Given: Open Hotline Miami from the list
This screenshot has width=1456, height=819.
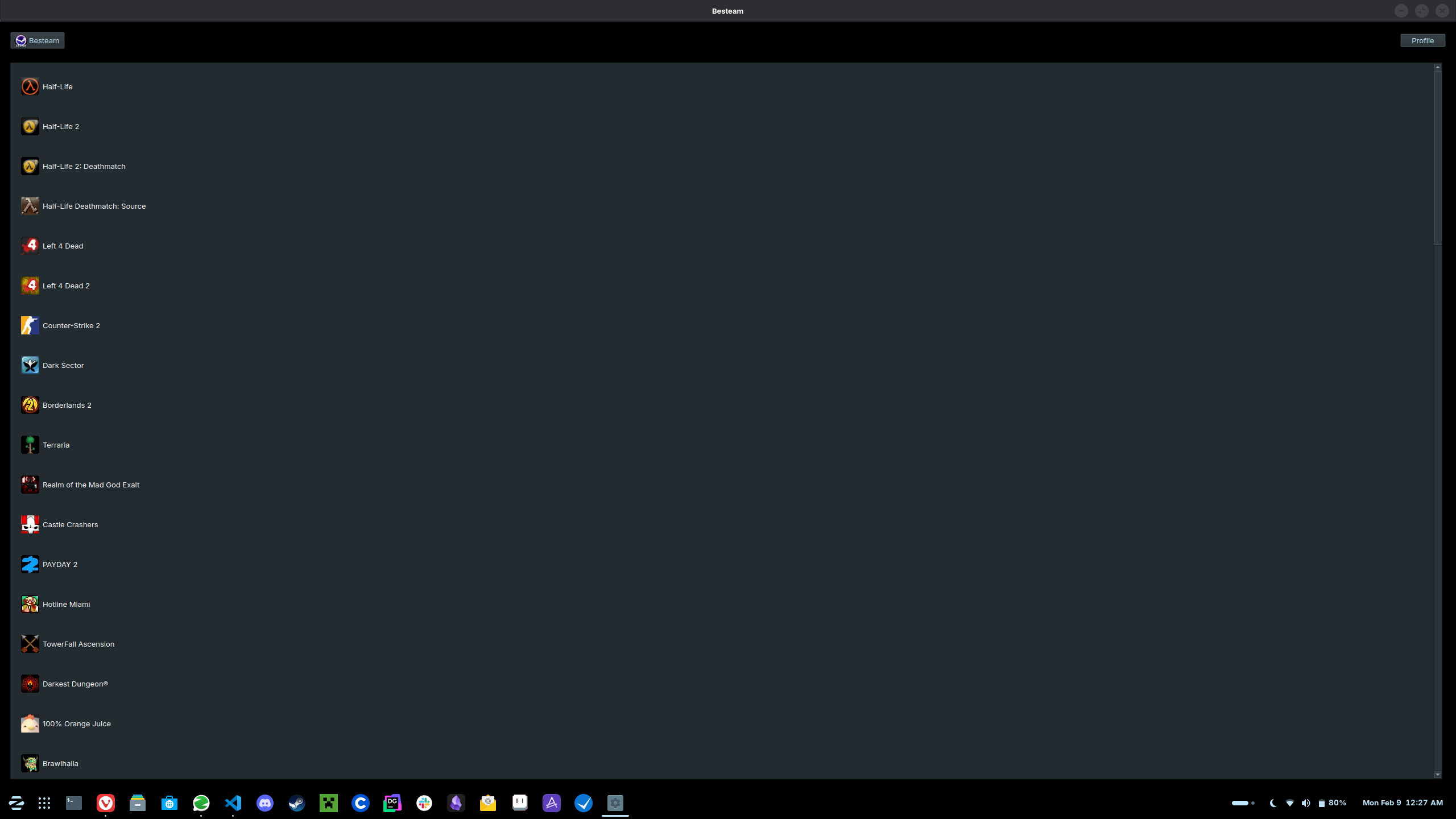Looking at the screenshot, I should tap(66, 604).
